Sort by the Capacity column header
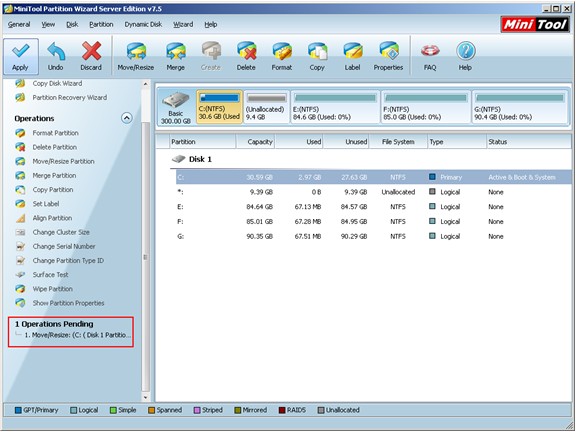576x432 pixels. [x=255, y=142]
